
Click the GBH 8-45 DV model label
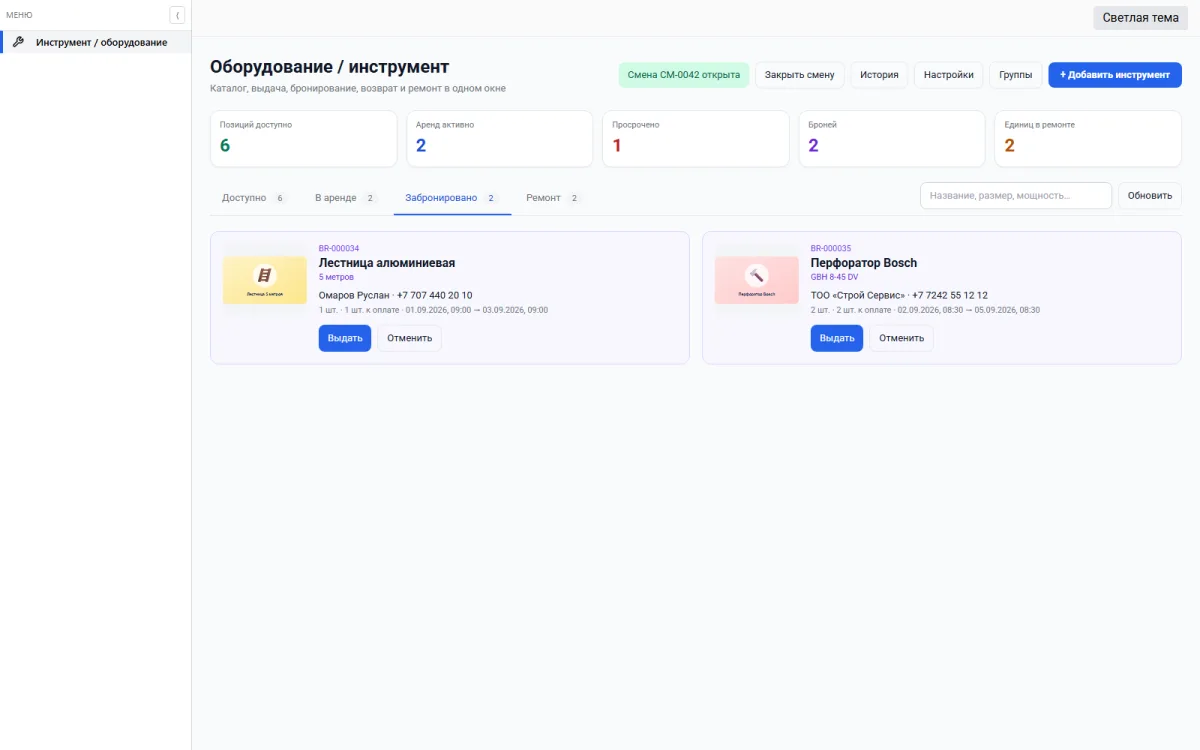point(835,277)
